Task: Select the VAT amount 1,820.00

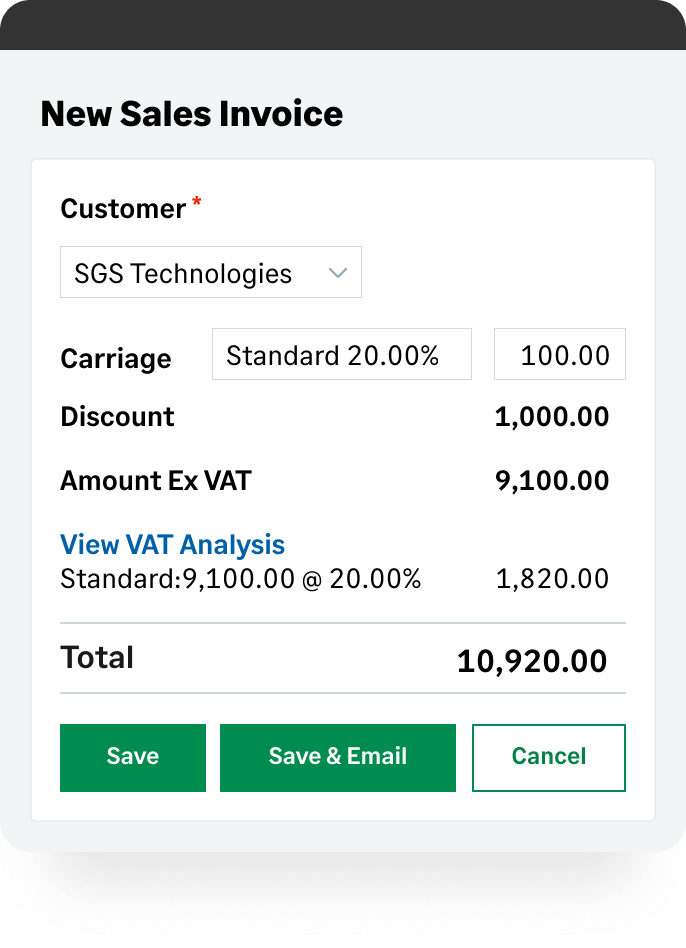Action: (552, 578)
